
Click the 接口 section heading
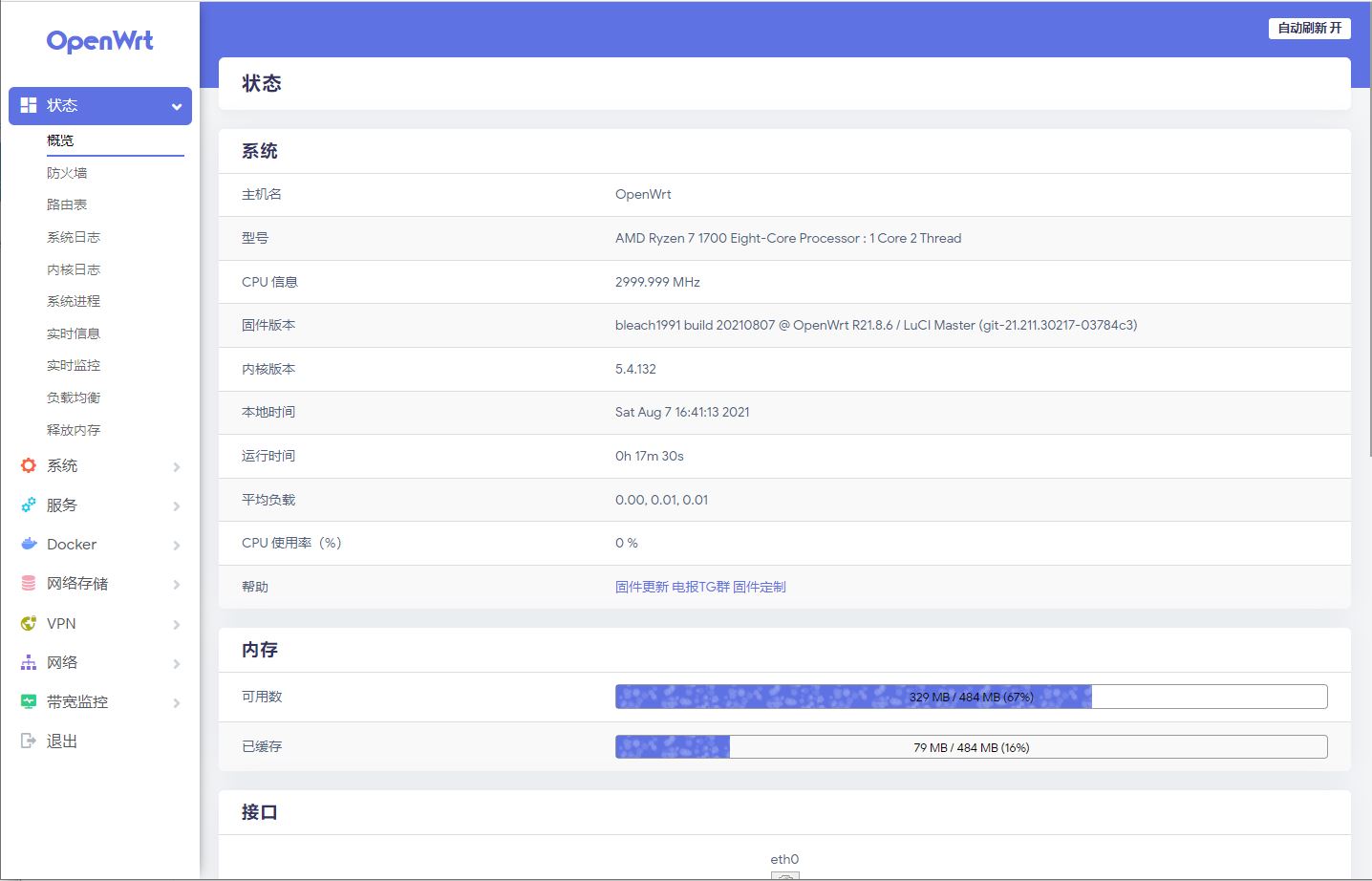coord(260,812)
